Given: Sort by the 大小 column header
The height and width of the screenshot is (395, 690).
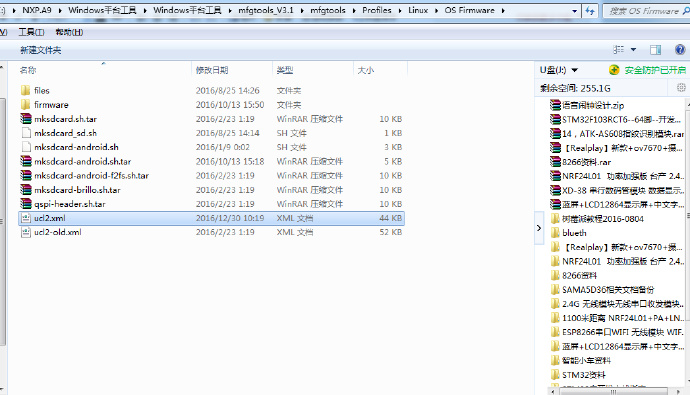Looking at the screenshot, I should [380, 70].
